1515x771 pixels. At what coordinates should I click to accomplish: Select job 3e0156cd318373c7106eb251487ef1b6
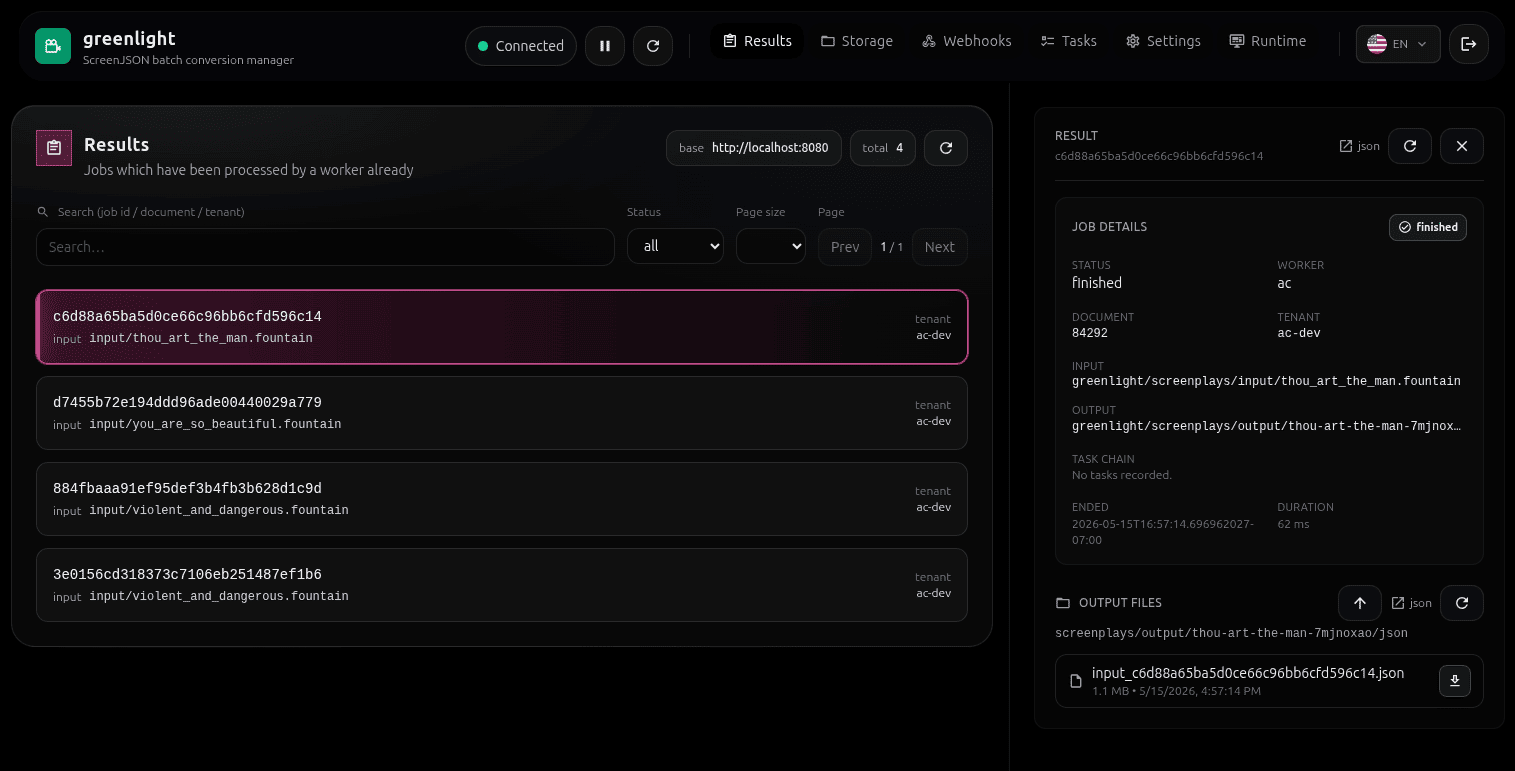pos(502,585)
